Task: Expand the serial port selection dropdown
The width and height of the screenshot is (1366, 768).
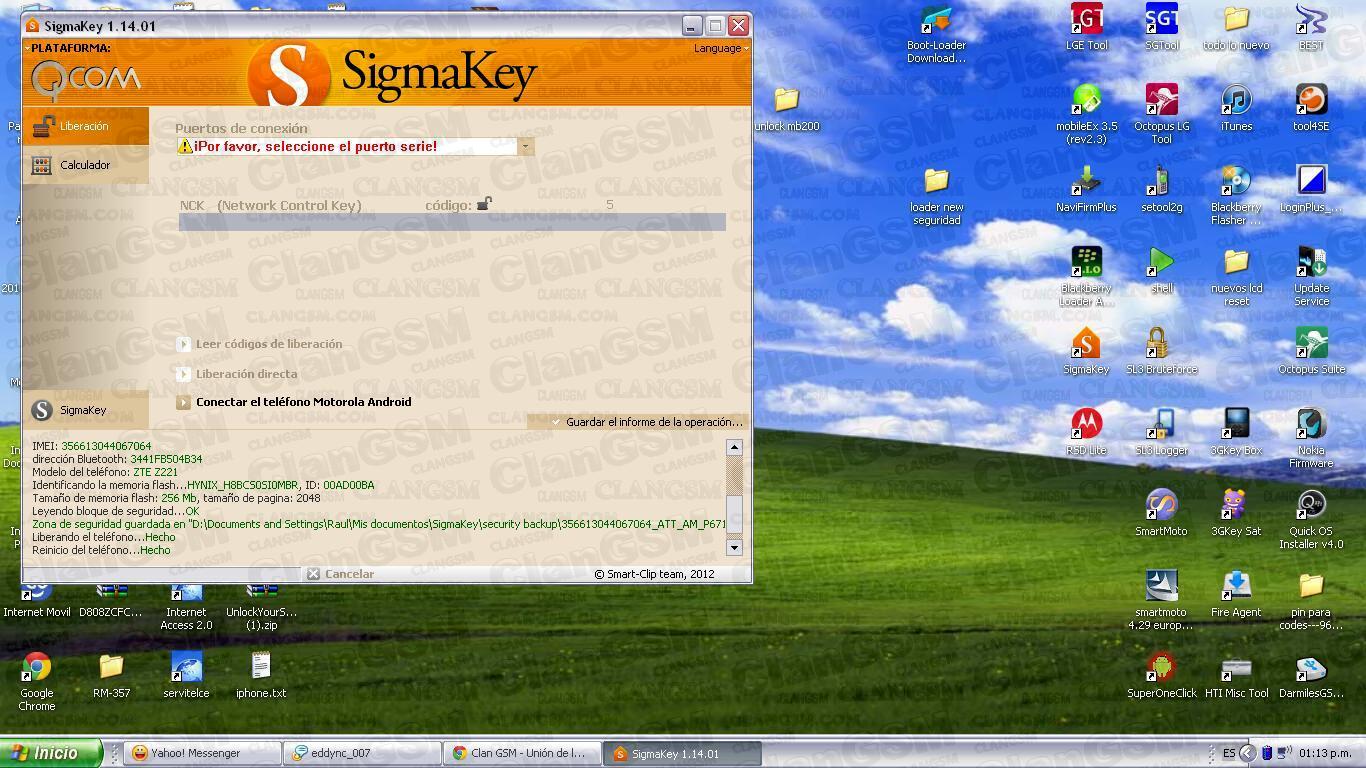Action: point(525,146)
